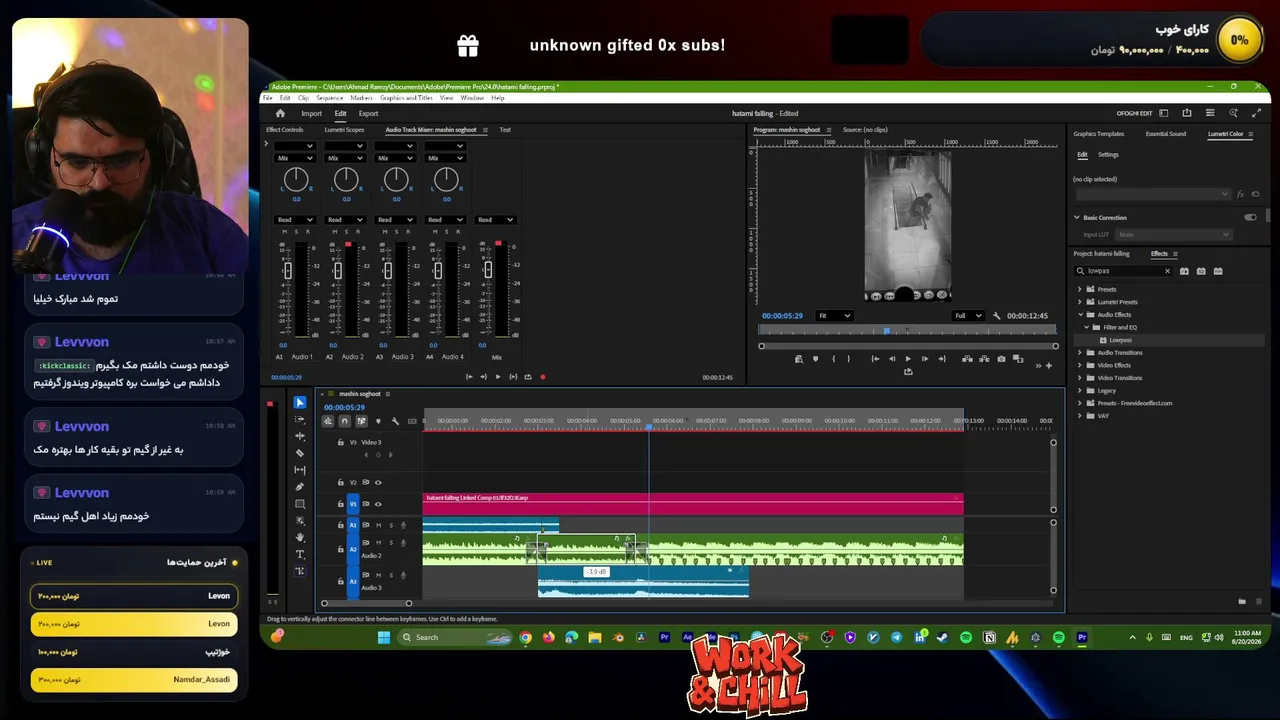Click the Audio 1 volume fader
This screenshot has width=1280, height=720.
288,271
